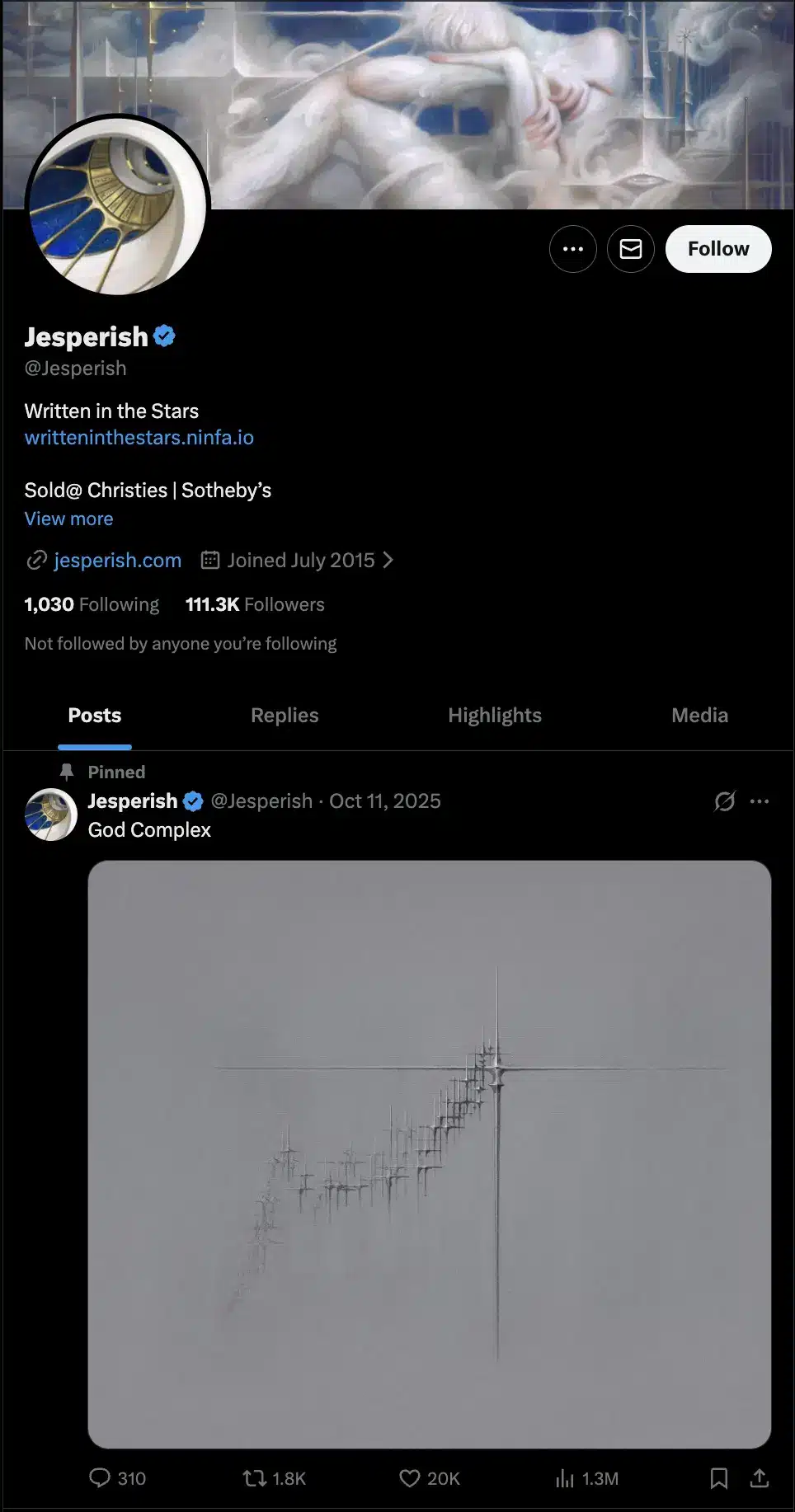Image resolution: width=795 pixels, height=1512 pixels.
Task: Open the writteninthestars.ninfa.io link
Action: [139, 437]
